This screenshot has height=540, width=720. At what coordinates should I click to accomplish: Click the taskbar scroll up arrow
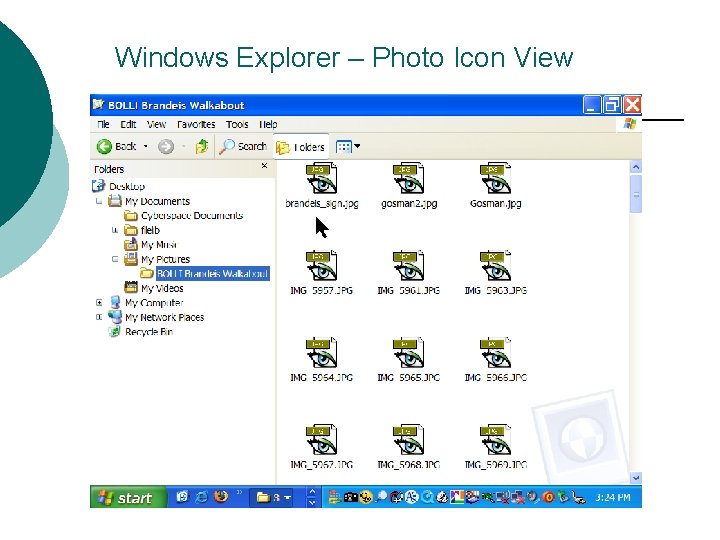[x=312, y=492]
